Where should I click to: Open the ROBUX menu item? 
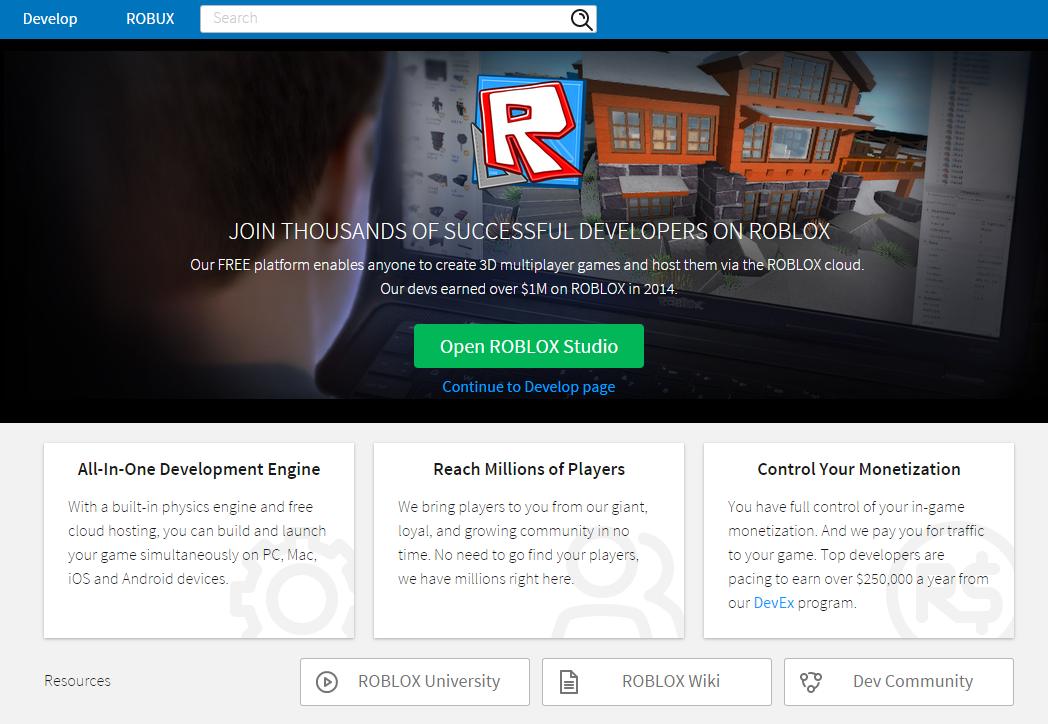(150, 19)
